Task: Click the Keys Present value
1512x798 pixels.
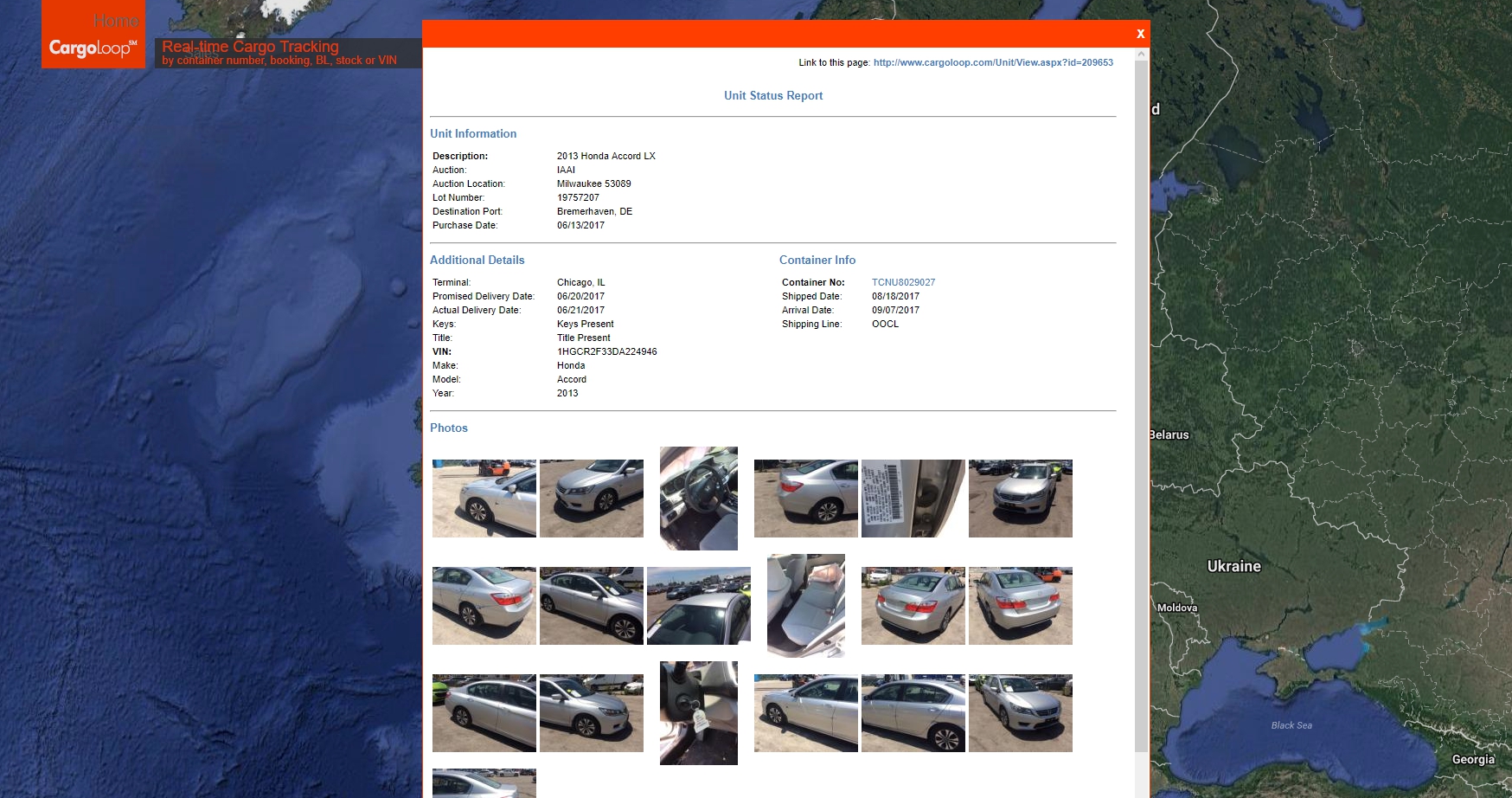Action: point(586,324)
